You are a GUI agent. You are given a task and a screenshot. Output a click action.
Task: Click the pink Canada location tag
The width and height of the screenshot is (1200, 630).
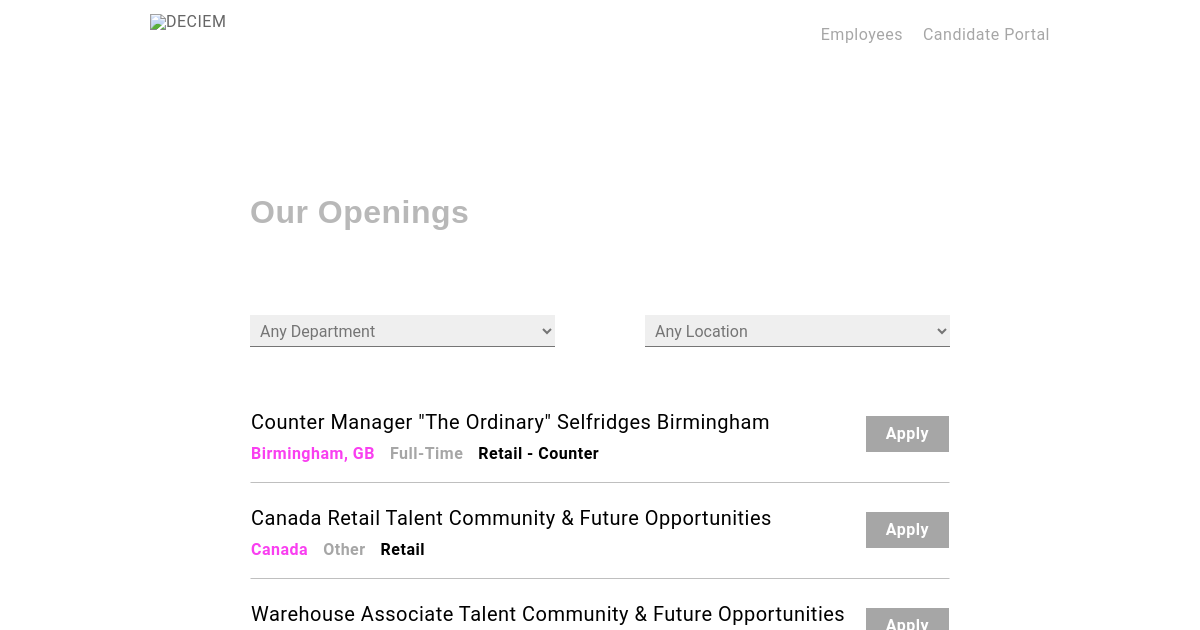[x=279, y=550]
